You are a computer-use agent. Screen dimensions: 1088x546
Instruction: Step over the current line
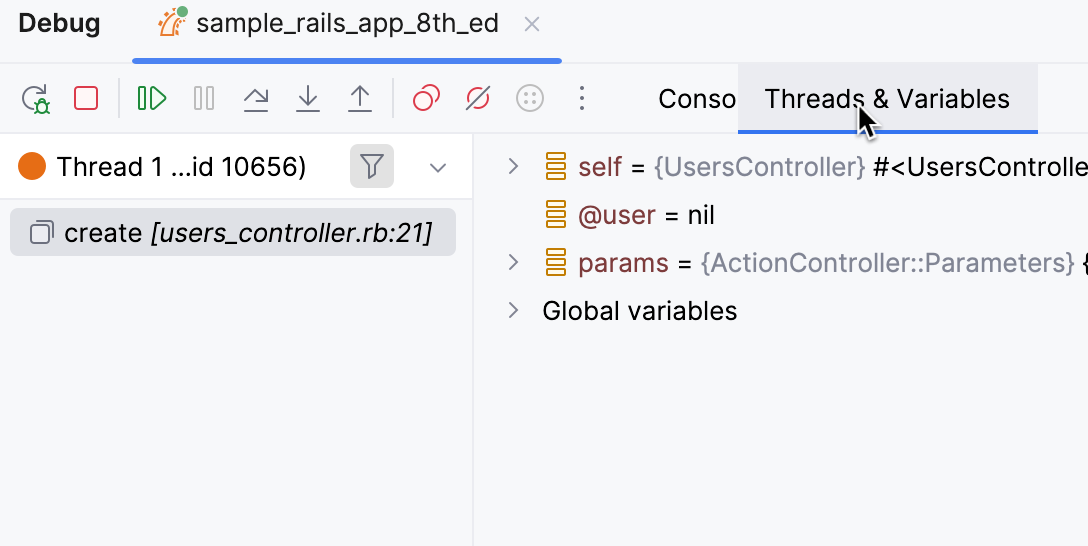256,98
